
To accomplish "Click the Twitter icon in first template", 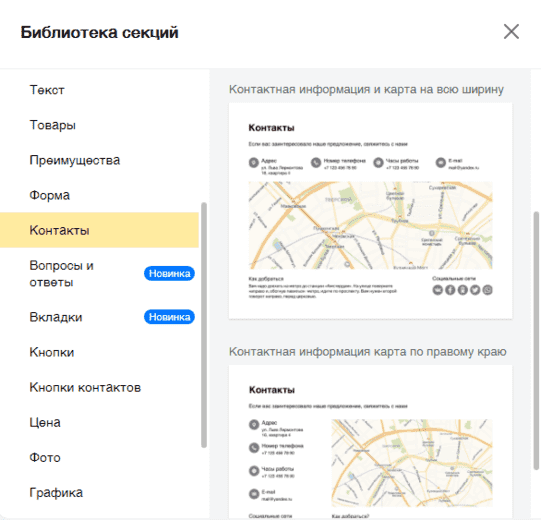I will pos(475,290).
